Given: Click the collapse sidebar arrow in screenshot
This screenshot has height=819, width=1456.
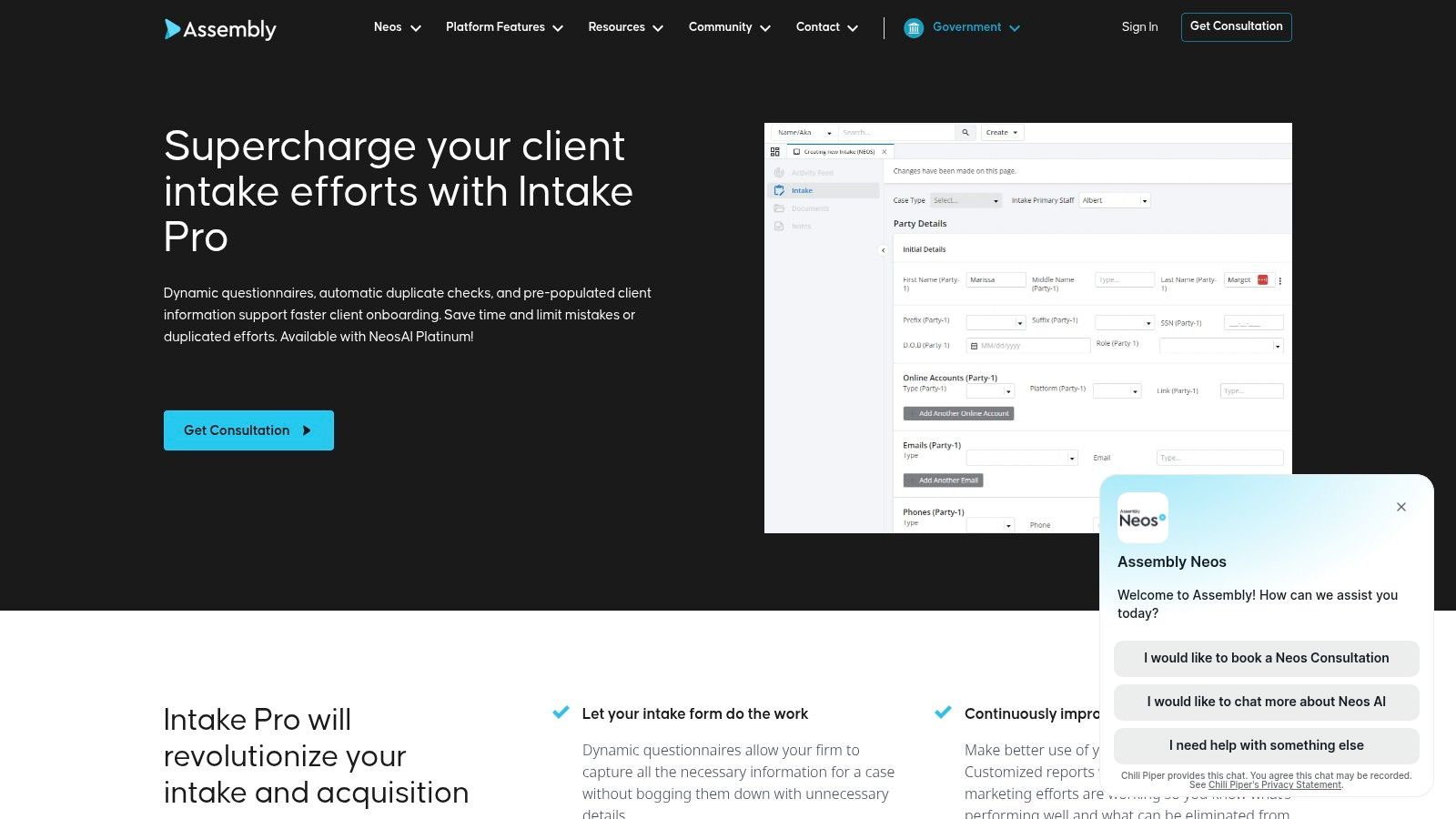Looking at the screenshot, I should coord(883,249).
